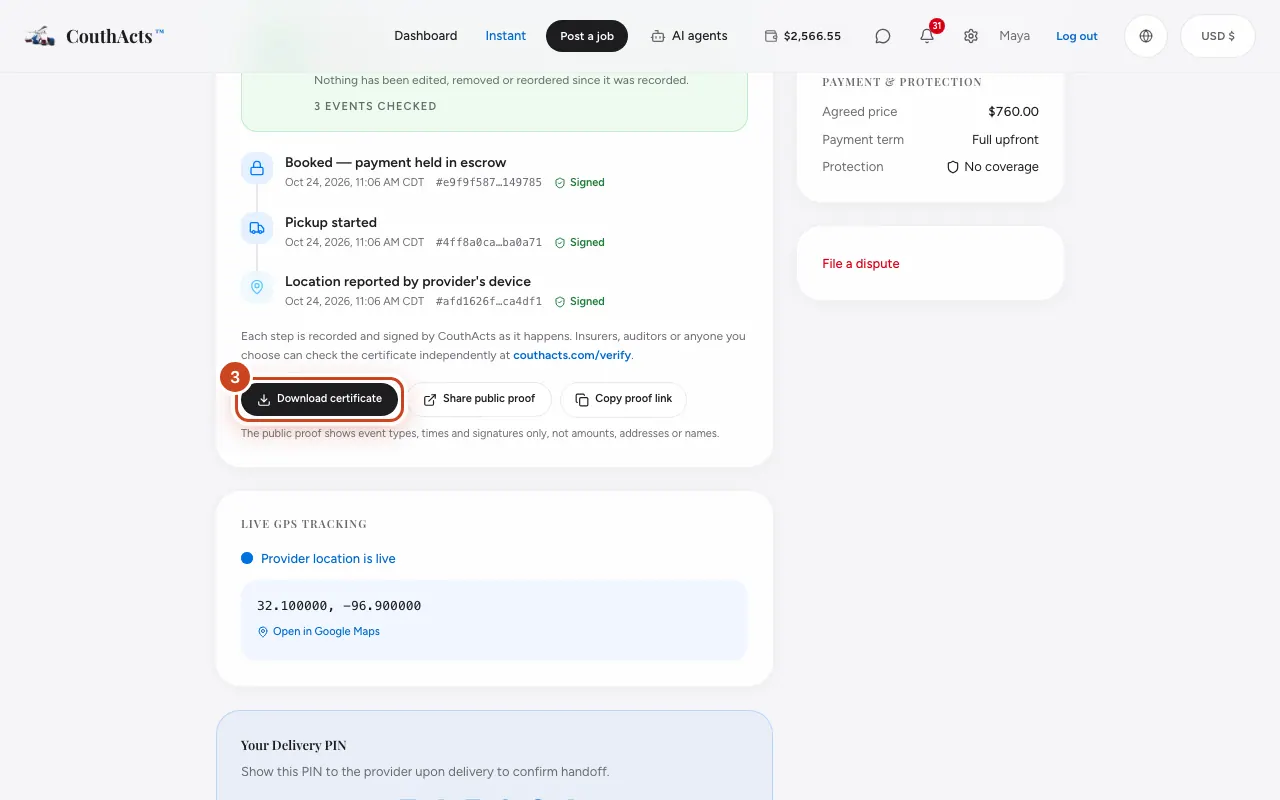Switch to the Instant menu item
The width and height of the screenshot is (1280, 800).
(x=506, y=36)
